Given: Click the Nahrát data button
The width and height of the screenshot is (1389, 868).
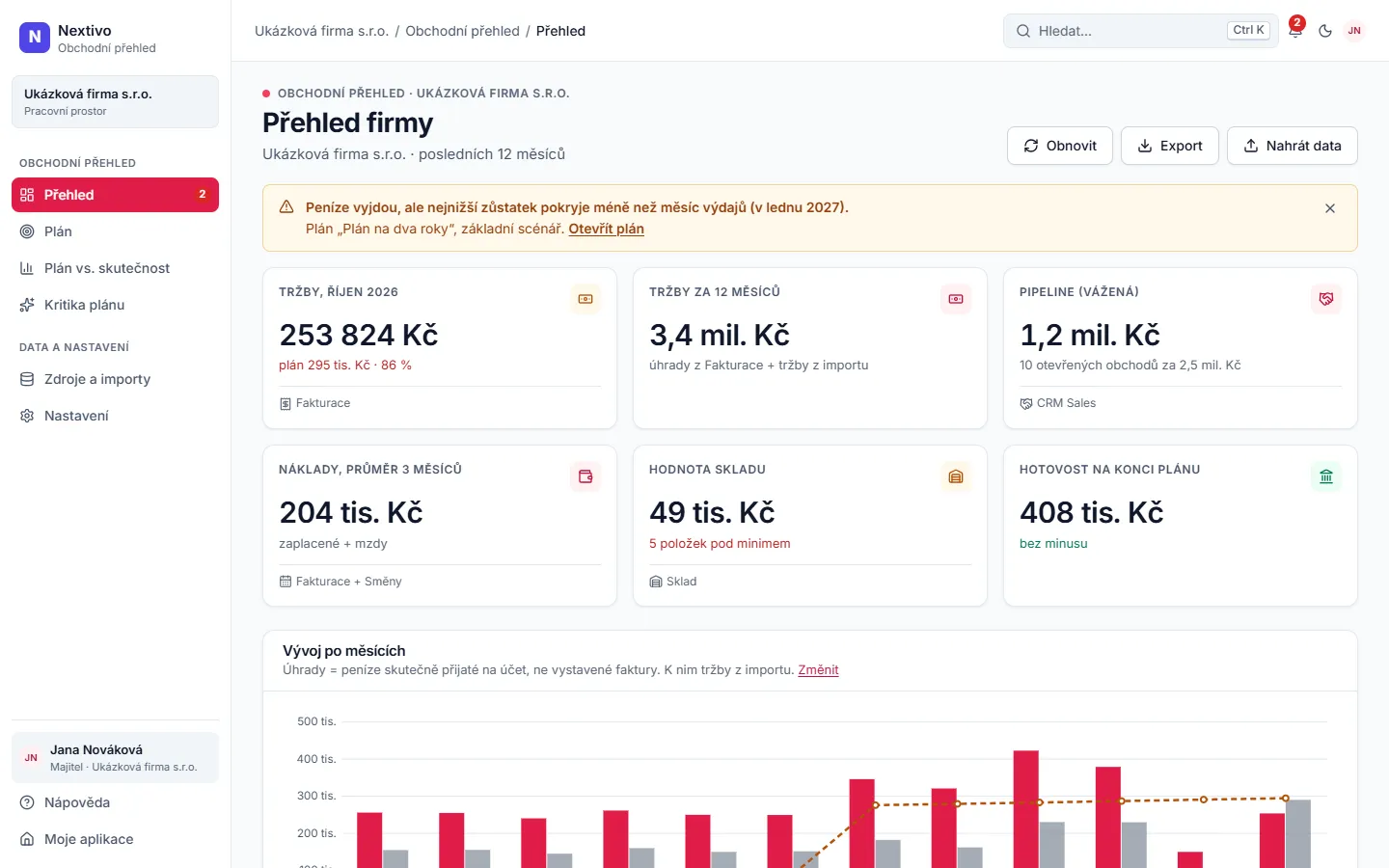Looking at the screenshot, I should click(1293, 146).
